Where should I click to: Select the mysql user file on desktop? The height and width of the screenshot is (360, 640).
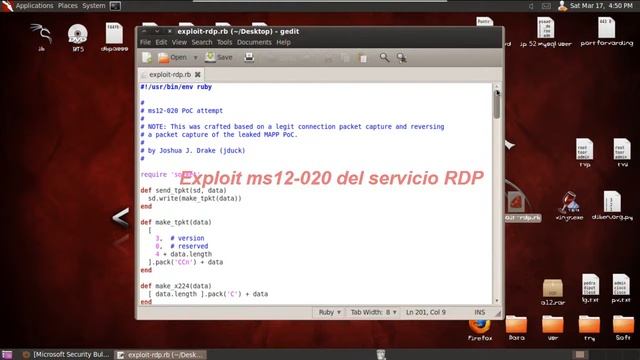pyautogui.click(x=546, y=33)
